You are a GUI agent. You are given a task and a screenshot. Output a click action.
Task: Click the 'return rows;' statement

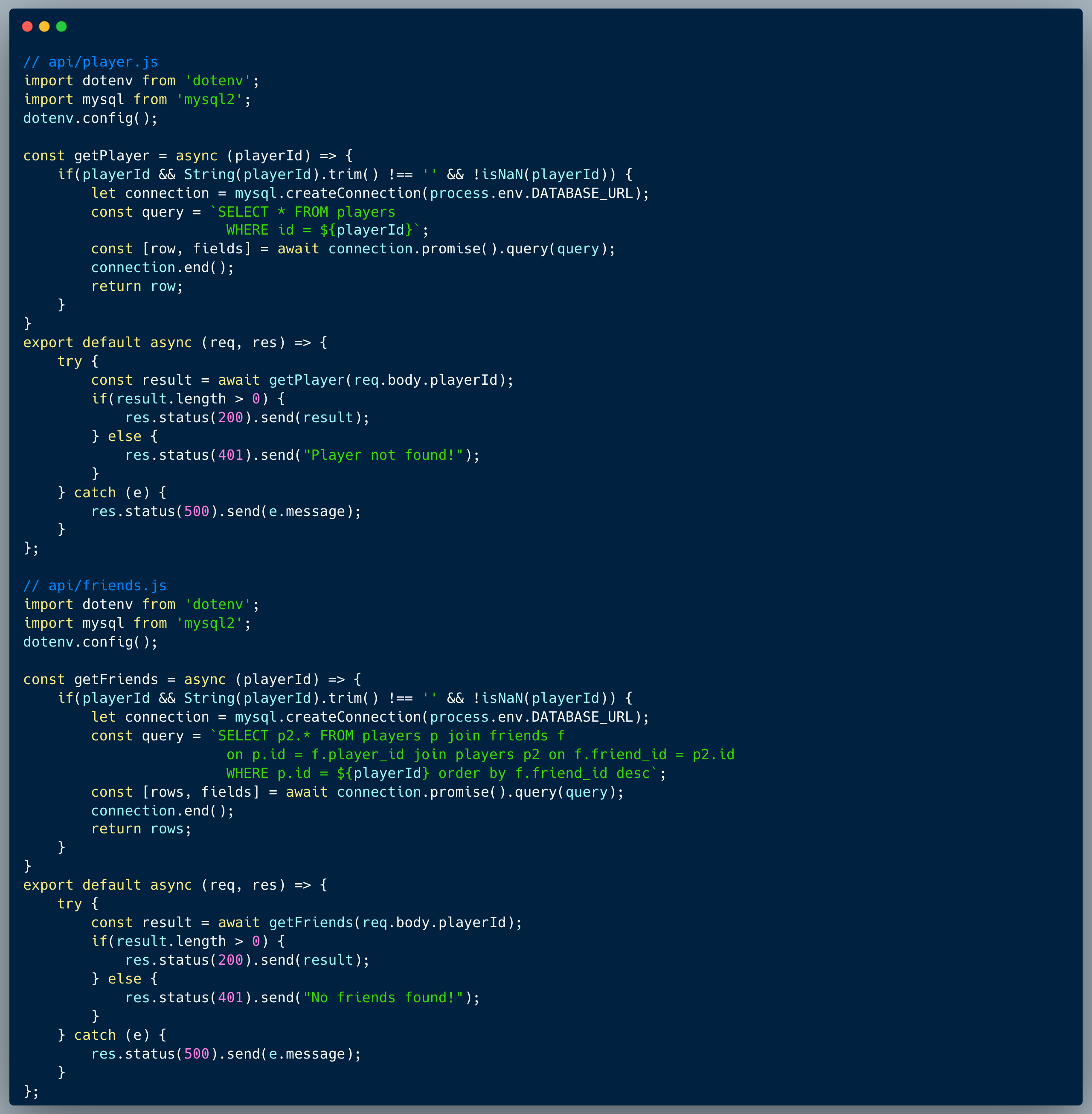click(x=141, y=829)
